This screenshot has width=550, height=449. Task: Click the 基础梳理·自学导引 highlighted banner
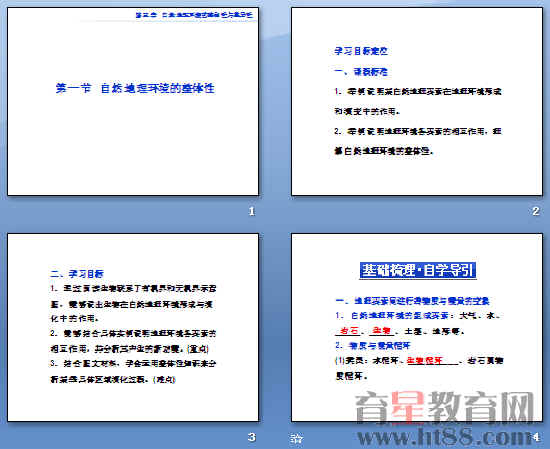417,270
